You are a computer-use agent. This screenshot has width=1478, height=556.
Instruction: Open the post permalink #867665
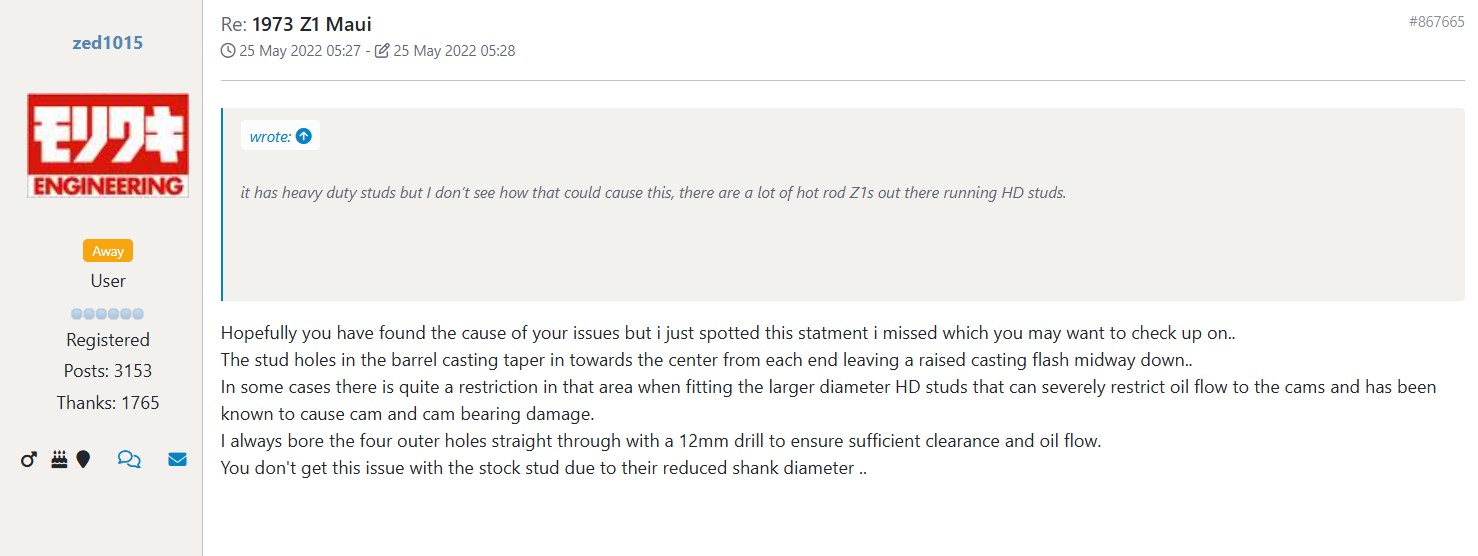[1436, 22]
